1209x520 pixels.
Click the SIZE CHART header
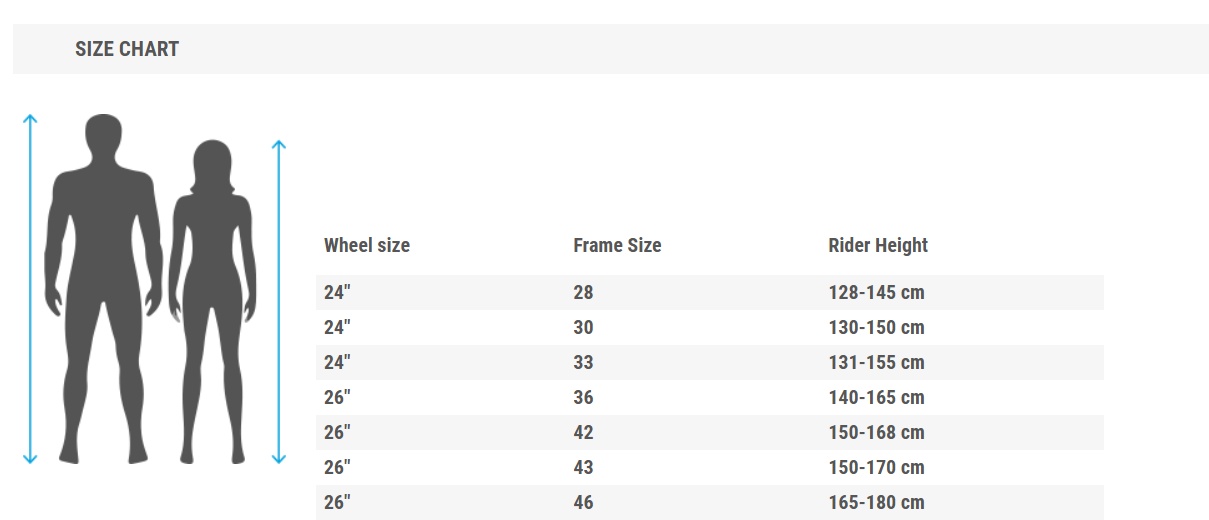(x=127, y=49)
